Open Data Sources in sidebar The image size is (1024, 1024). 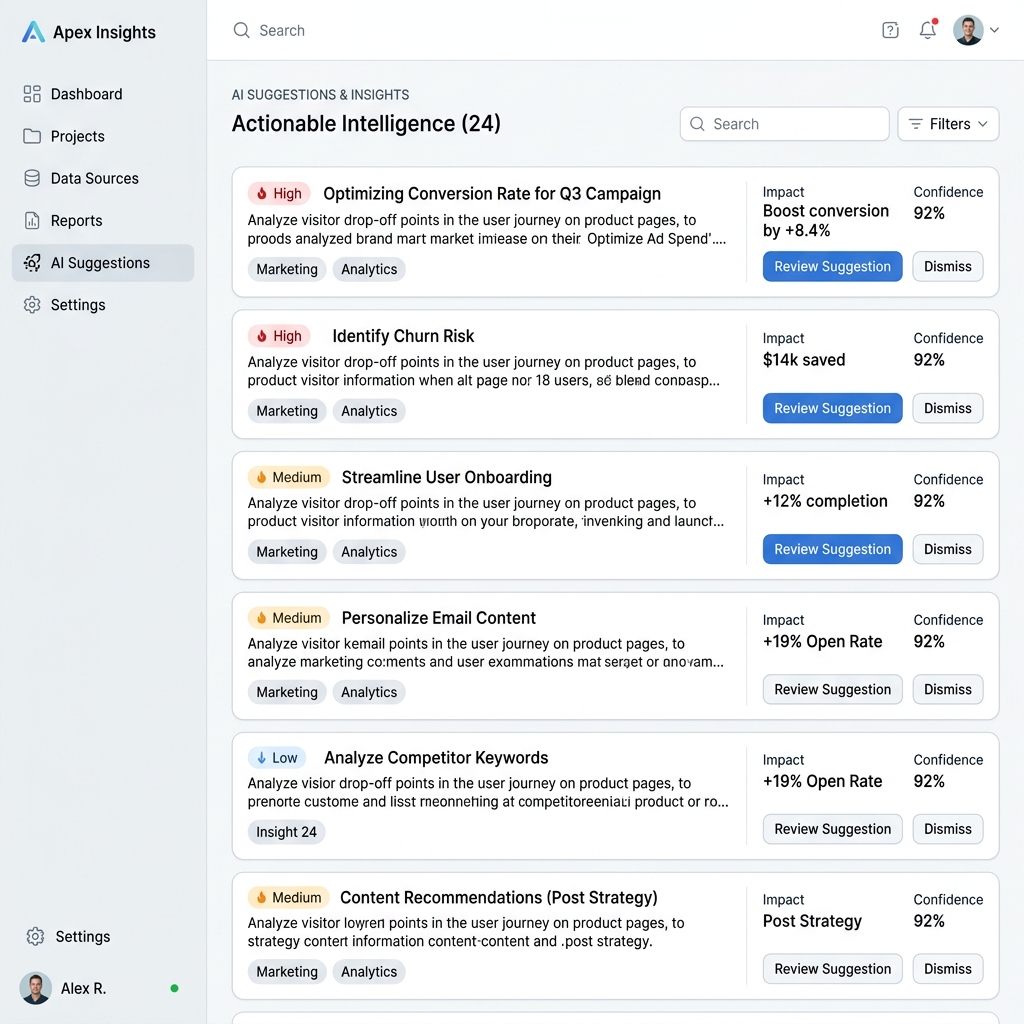pyautogui.click(x=103, y=178)
